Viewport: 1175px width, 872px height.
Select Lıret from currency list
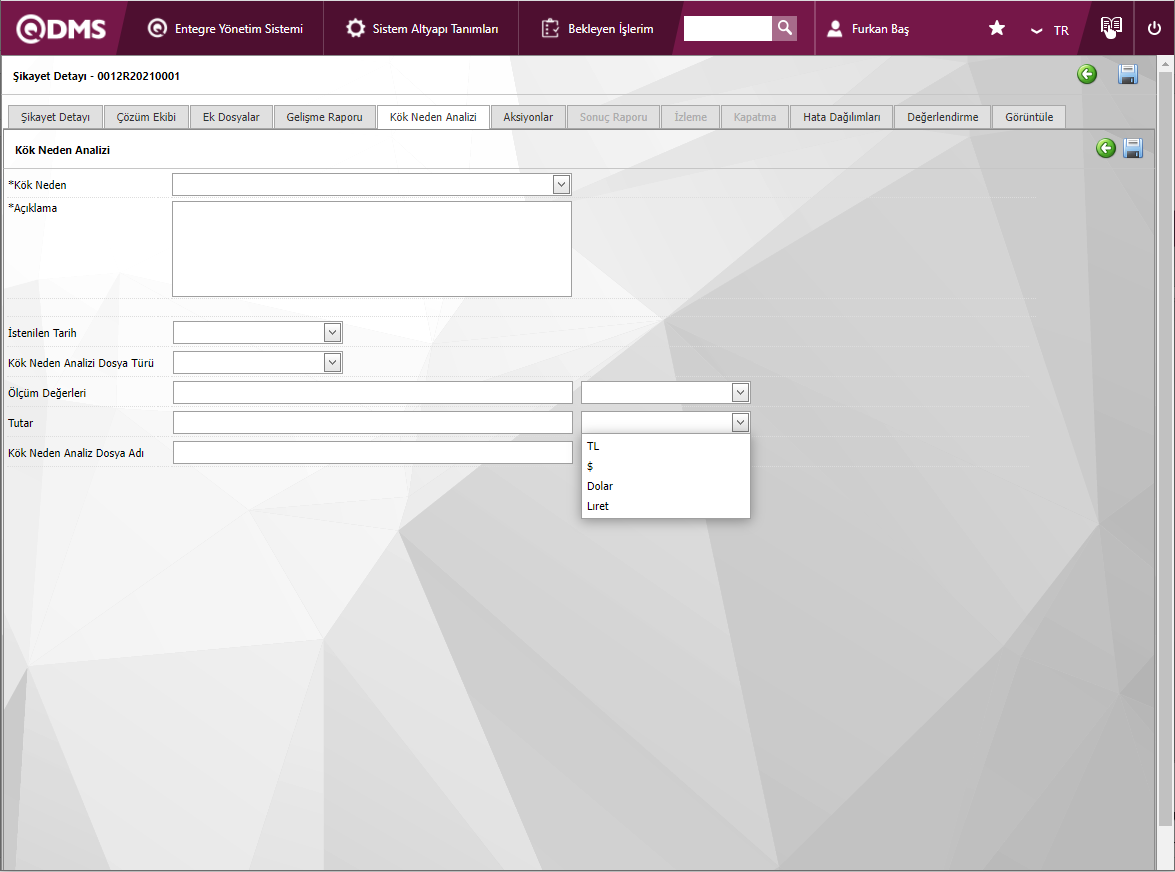coord(665,506)
